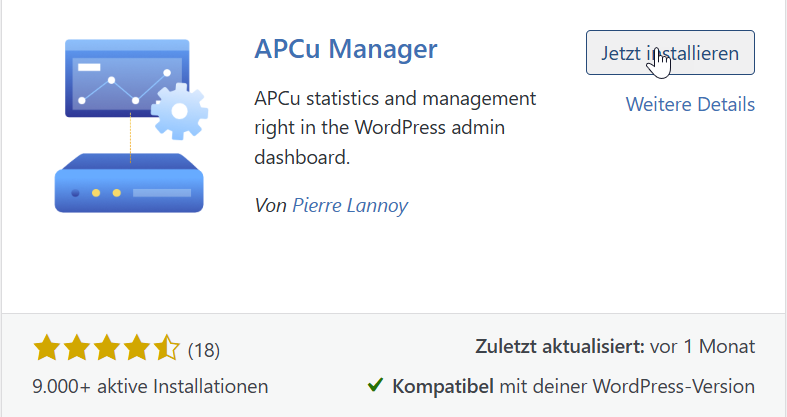Click the fourth rating star
Viewport: 787px width, 417px height.
[136, 349]
